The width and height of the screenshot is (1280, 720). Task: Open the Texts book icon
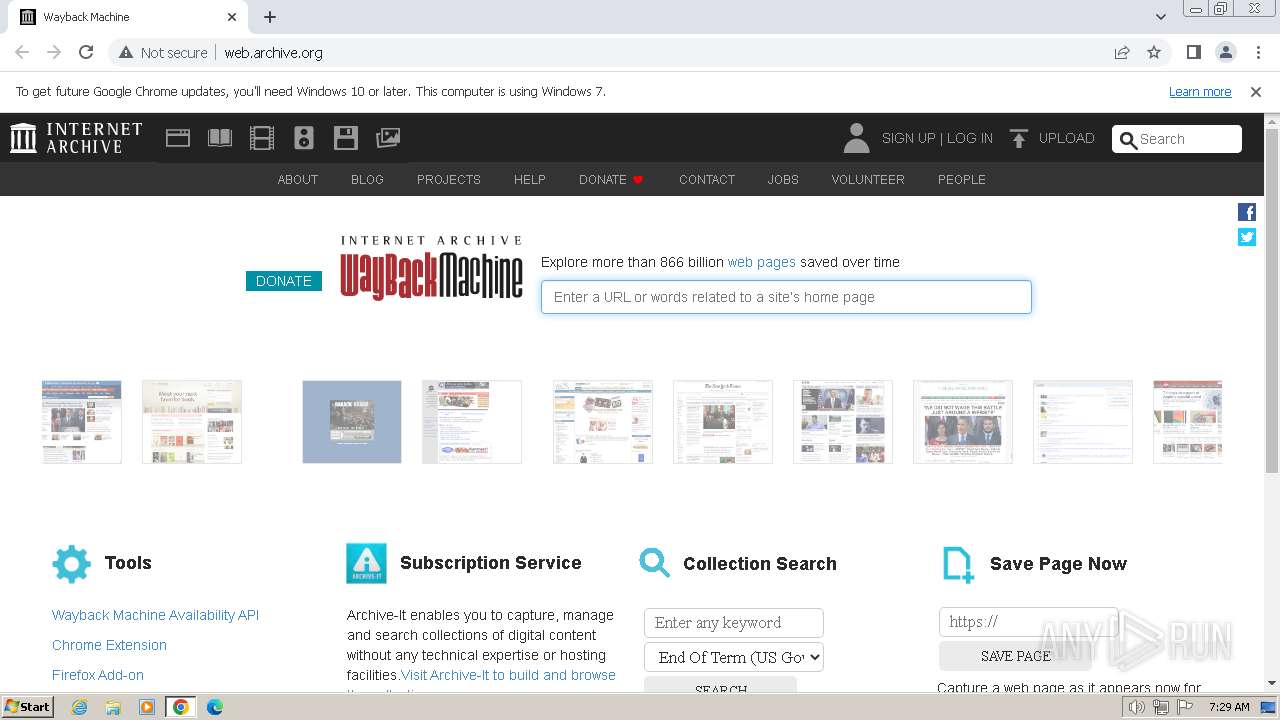[x=220, y=138]
